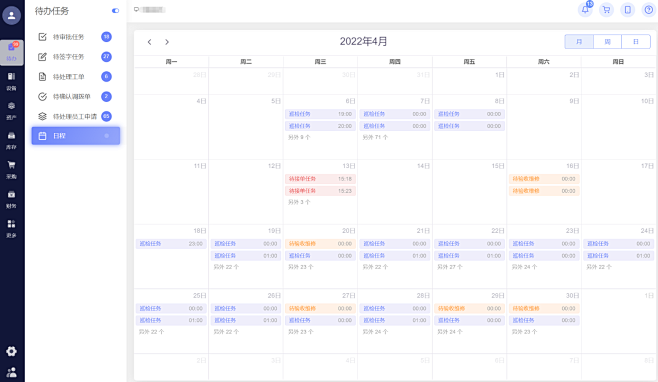Open the red 15:18 event on April 13

coord(320,179)
